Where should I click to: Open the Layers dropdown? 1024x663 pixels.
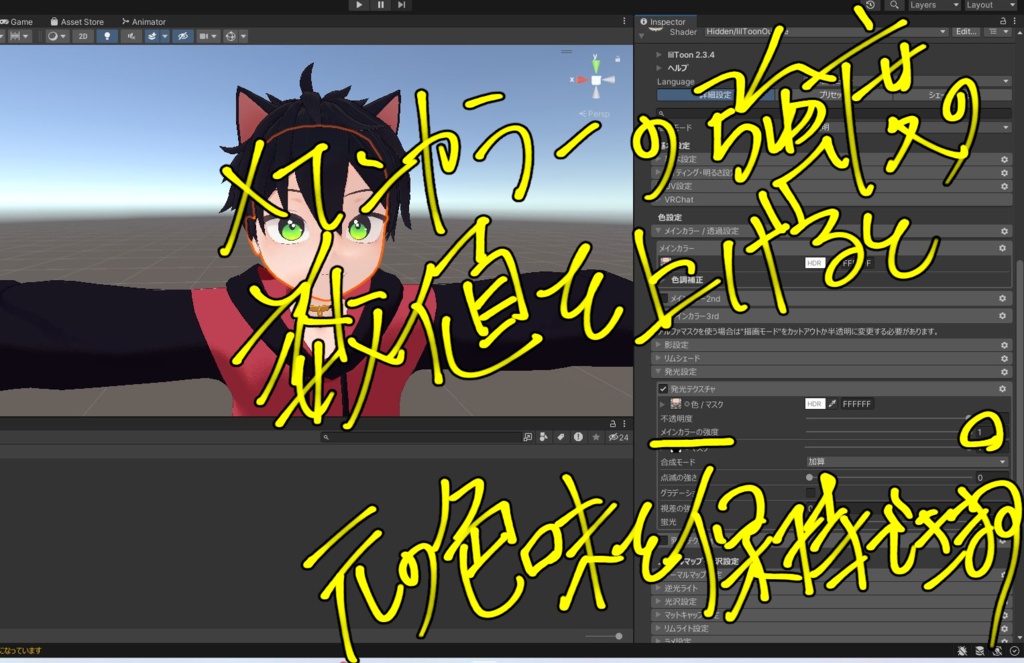[x=935, y=5]
